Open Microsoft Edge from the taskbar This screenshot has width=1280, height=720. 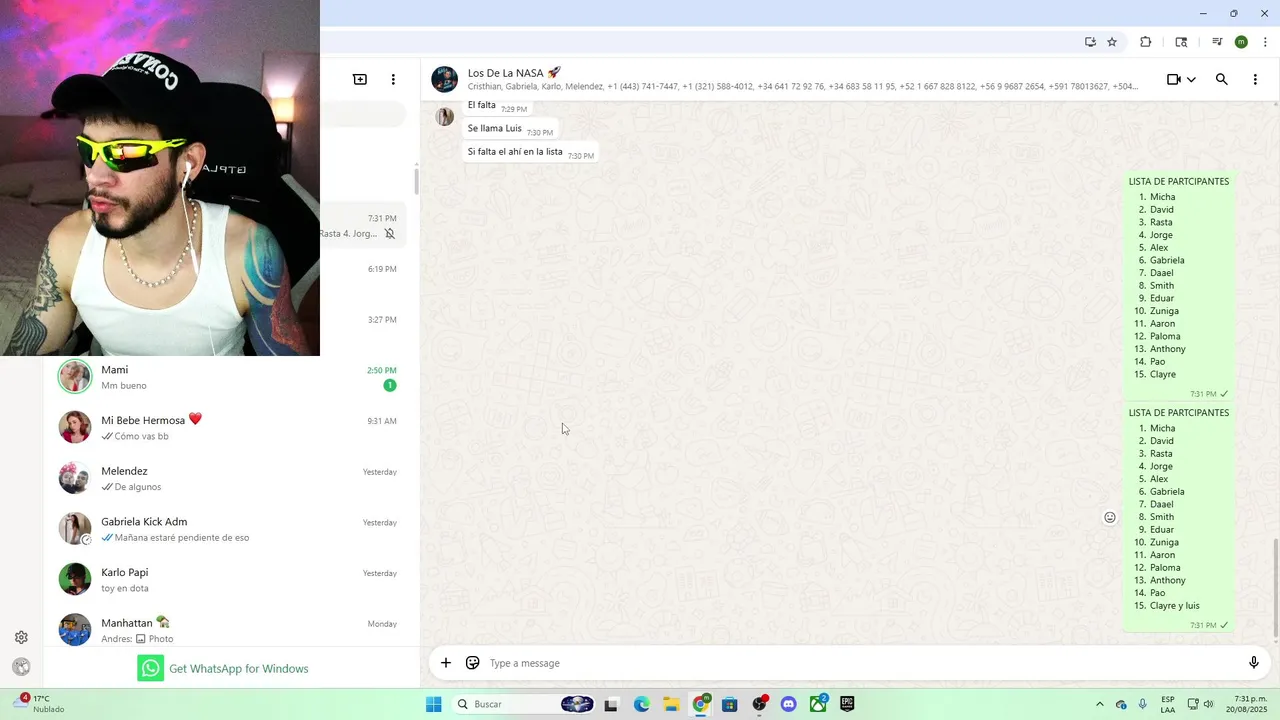tap(642, 704)
